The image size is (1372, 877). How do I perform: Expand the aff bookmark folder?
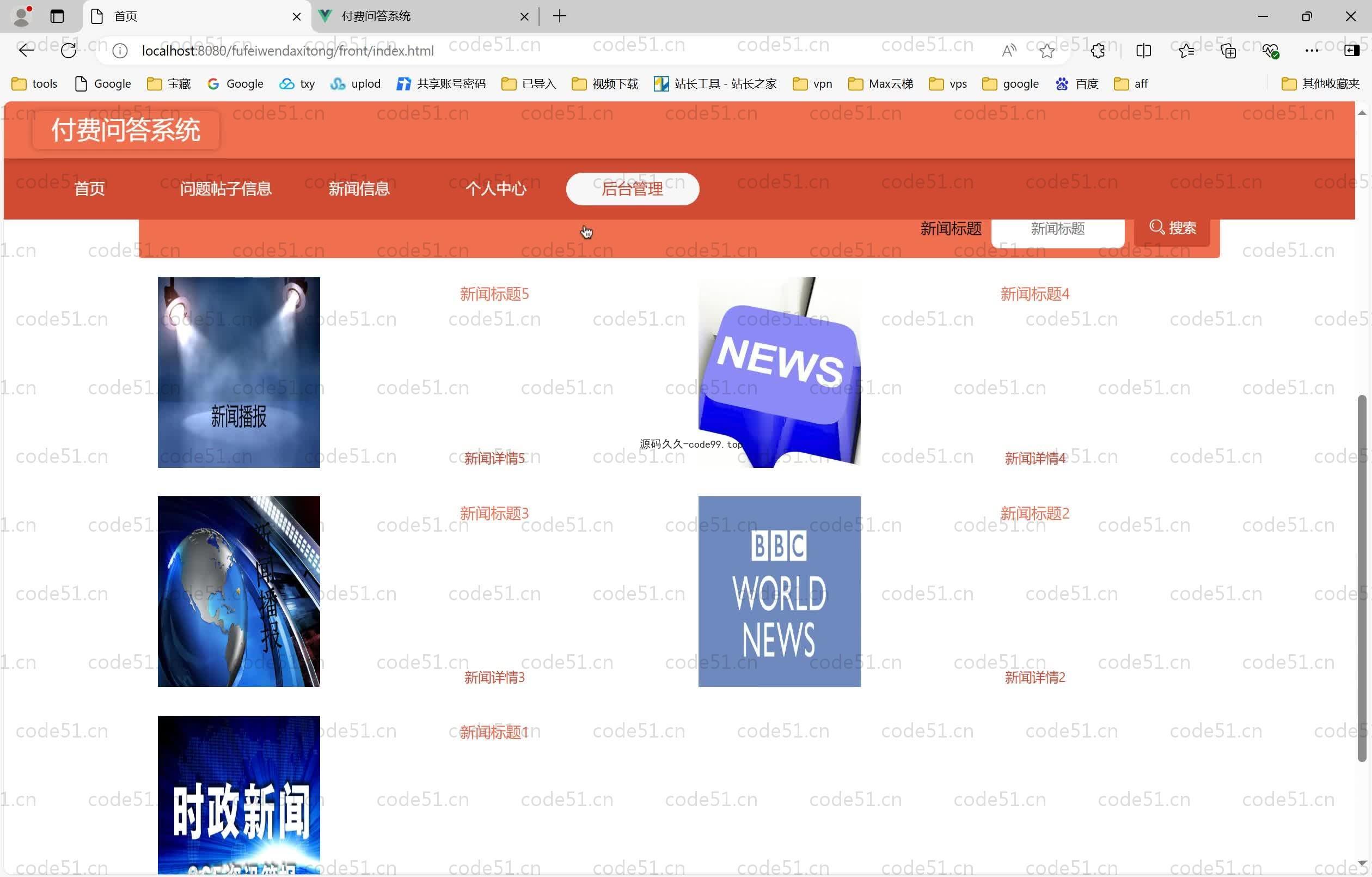(x=1130, y=84)
